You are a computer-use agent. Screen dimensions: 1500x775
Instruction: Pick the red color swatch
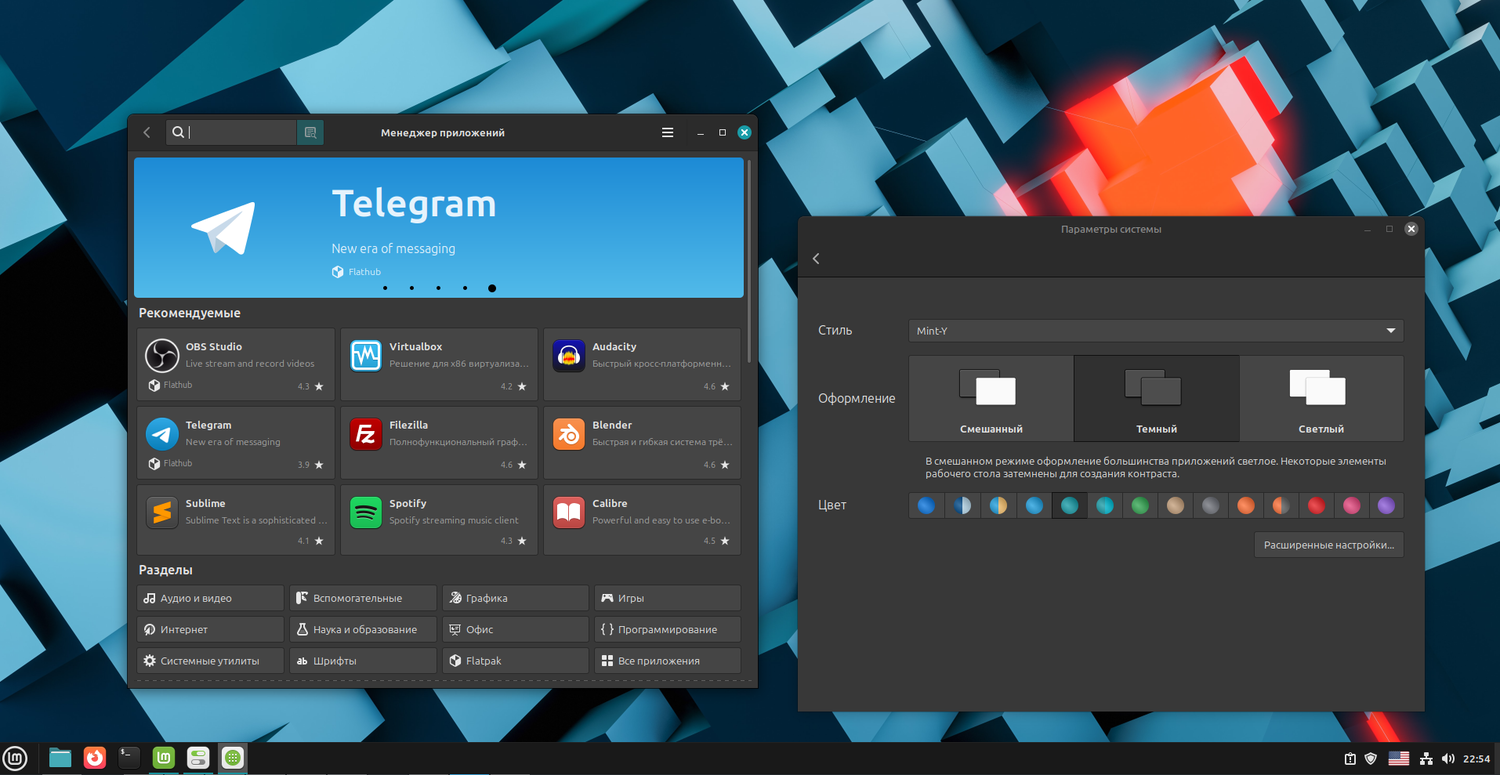[1316, 506]
